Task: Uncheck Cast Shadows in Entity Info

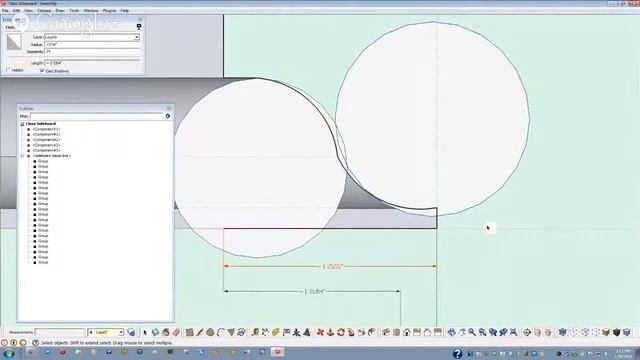Action: (x=42, y=70)
